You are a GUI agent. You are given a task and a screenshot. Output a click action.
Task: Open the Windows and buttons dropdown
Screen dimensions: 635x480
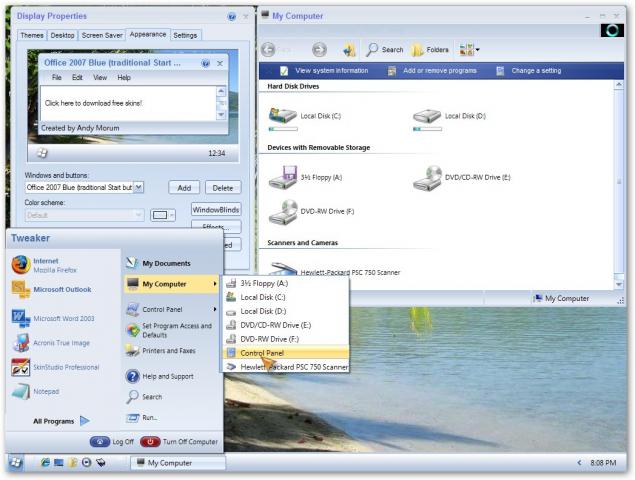138,187
